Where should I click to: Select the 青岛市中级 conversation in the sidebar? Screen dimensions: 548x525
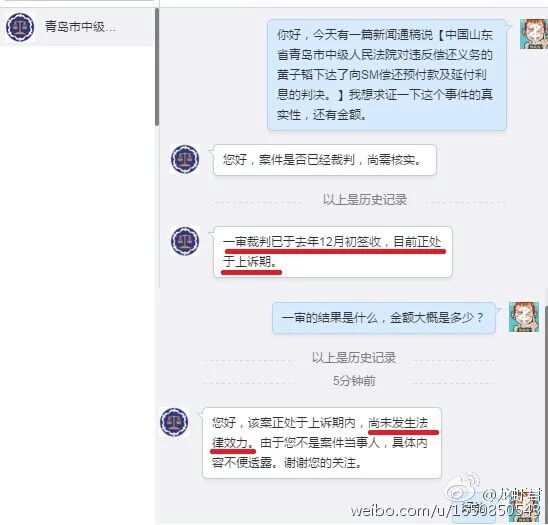click(x=77, y=27)
